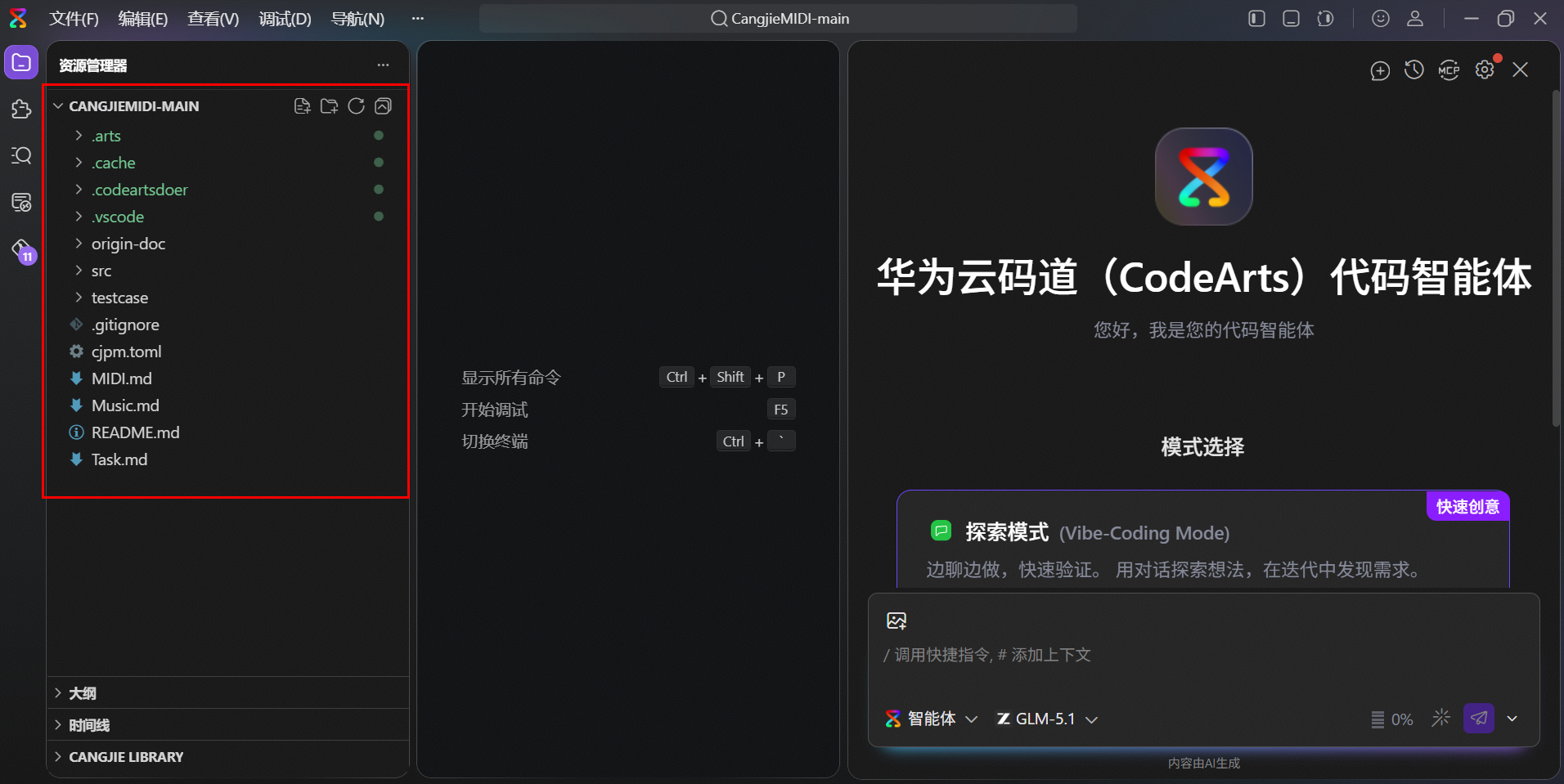
Task: Select the 探索模式 Vibe-Coding Mode card
Action: coord(1203,540)
